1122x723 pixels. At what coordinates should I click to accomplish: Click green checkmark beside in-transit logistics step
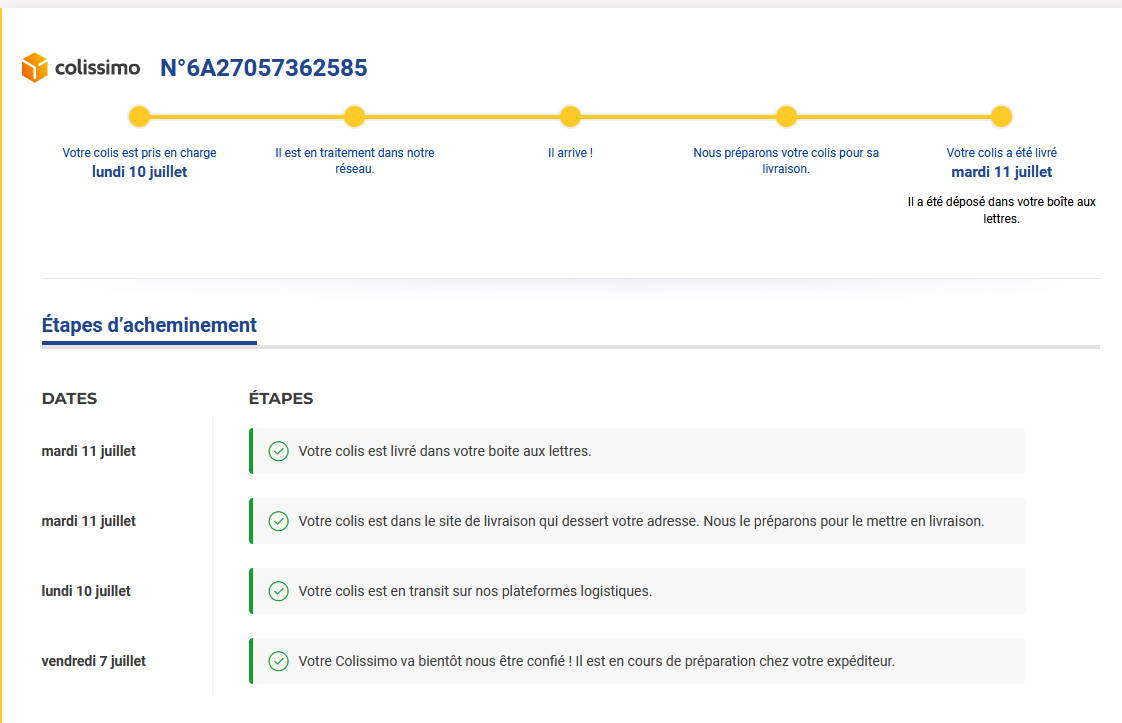click(x=279, y=591)
